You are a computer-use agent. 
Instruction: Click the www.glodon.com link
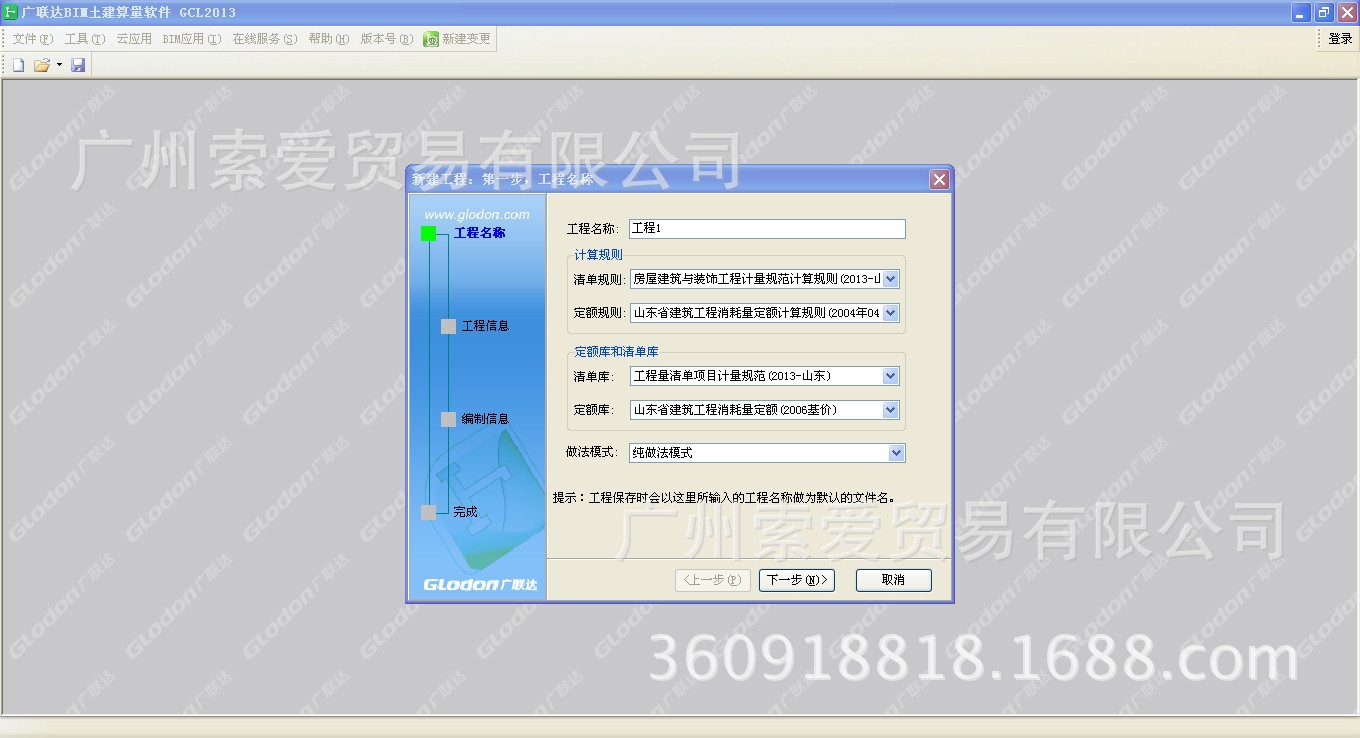coord(477,215)
